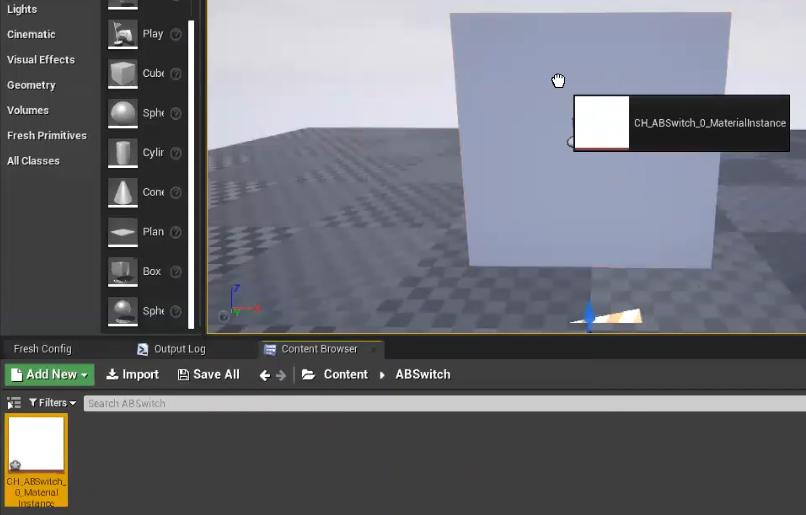Open help for Cylinder actor
Viewport: 806px width, 515px height.
176,153
